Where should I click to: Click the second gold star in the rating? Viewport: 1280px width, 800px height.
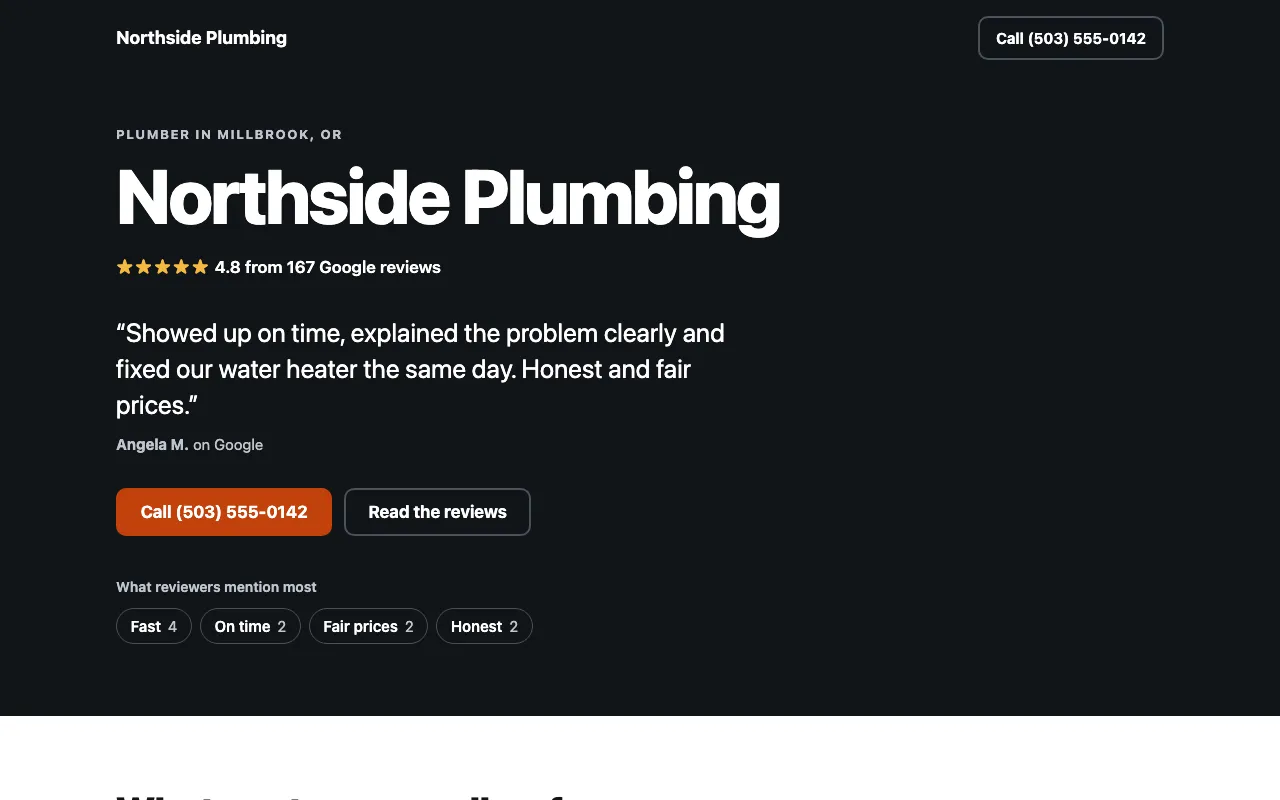144,267
